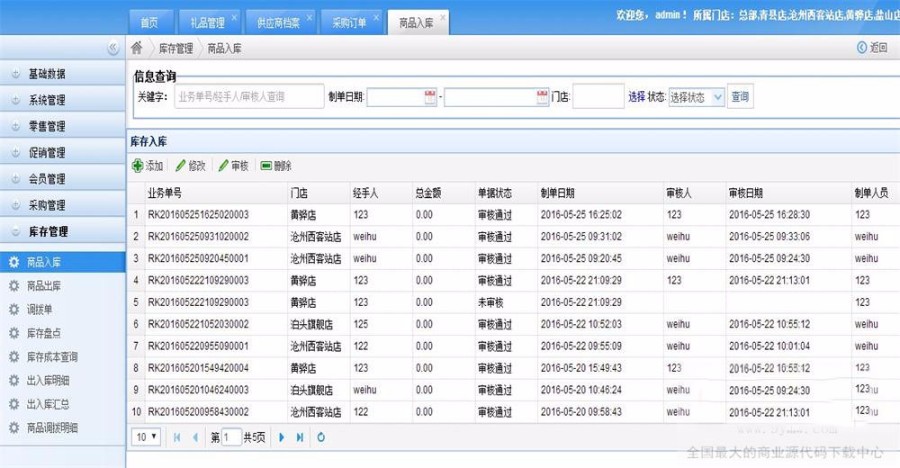Click 未审核 status in row 5
The height and width of the screenshot is (468, 900).
[490, 302]
